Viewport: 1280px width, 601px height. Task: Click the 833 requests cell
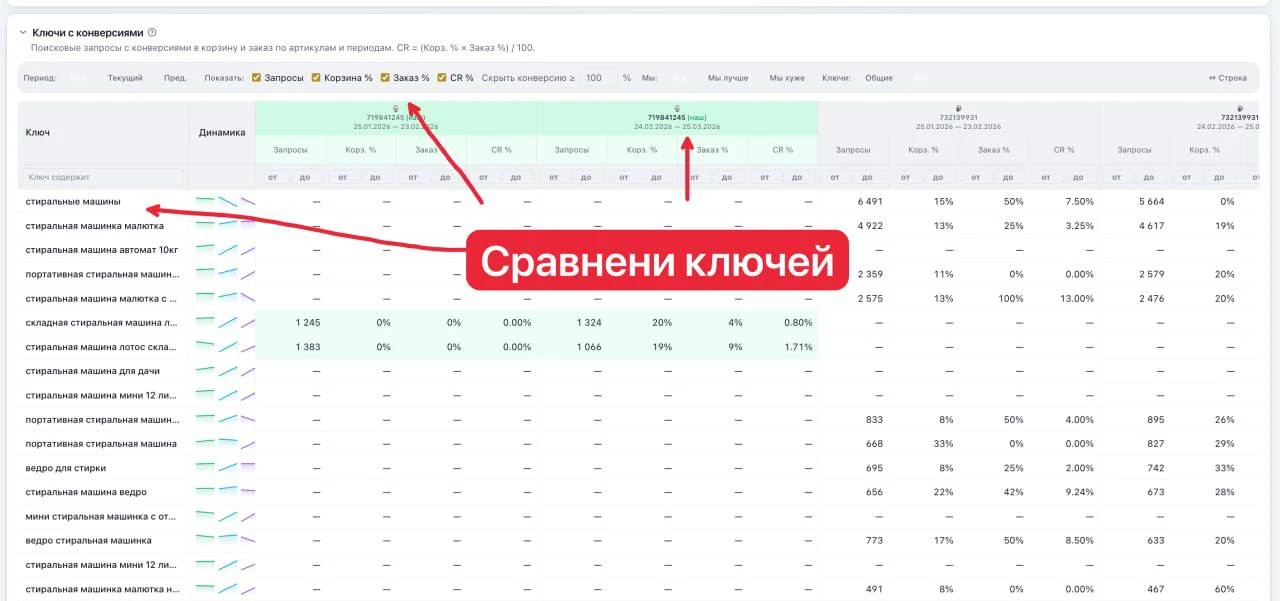coord(874,419)
